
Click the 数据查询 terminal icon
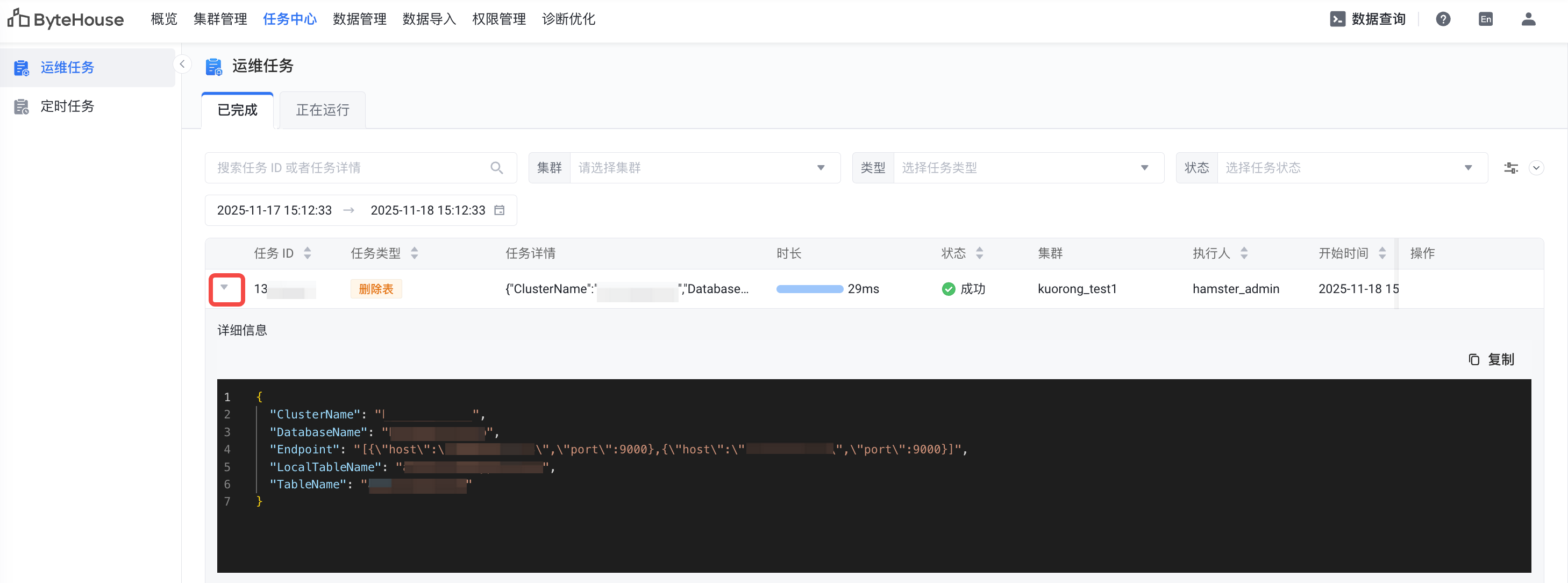click(1337, 19)
